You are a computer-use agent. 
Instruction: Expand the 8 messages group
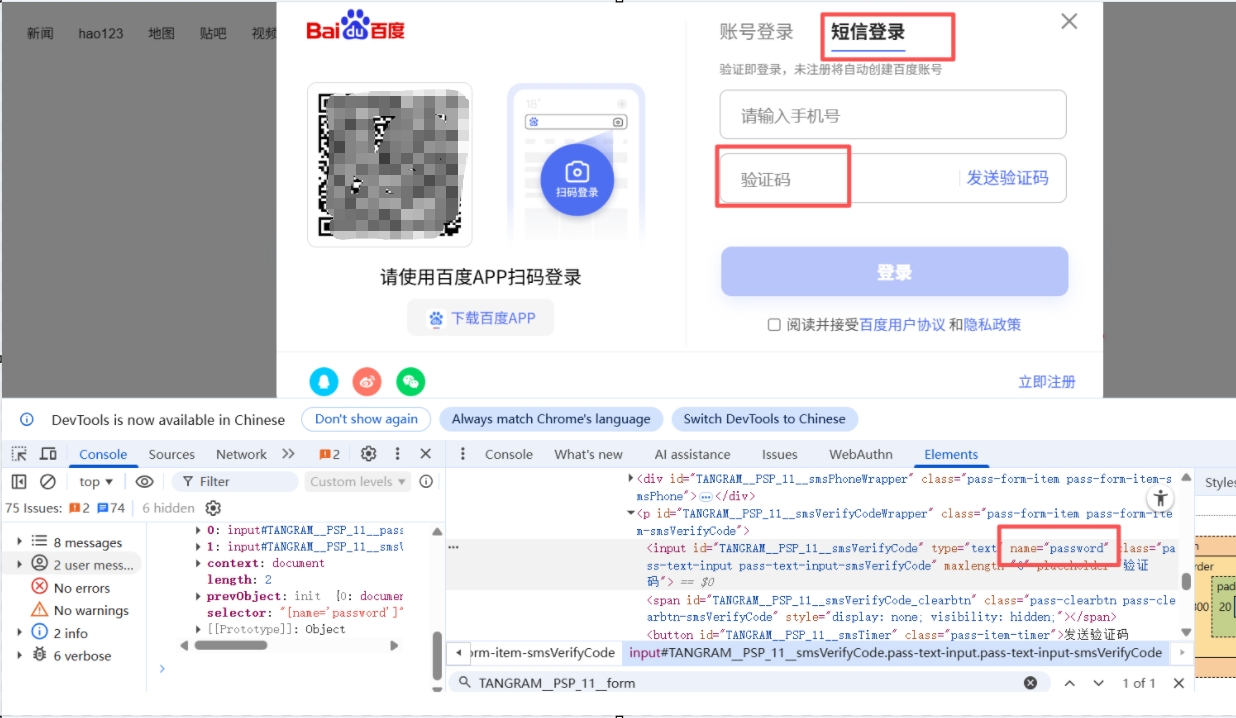(20, 541)
